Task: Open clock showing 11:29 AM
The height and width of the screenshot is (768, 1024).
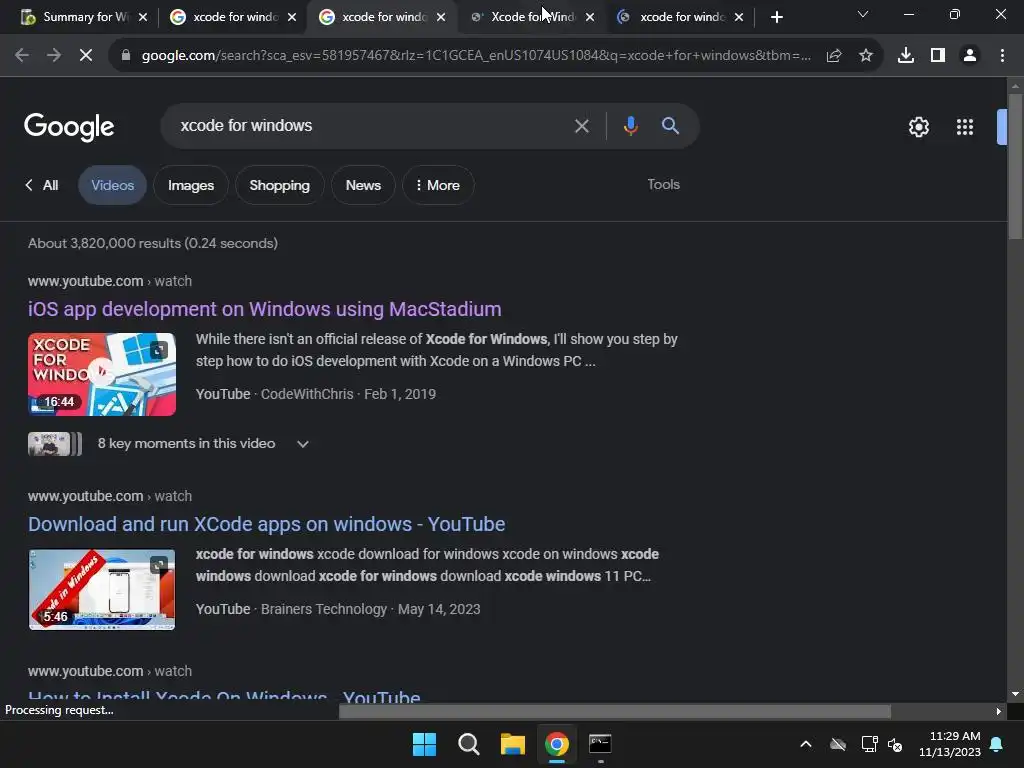Action: point(950,744)
